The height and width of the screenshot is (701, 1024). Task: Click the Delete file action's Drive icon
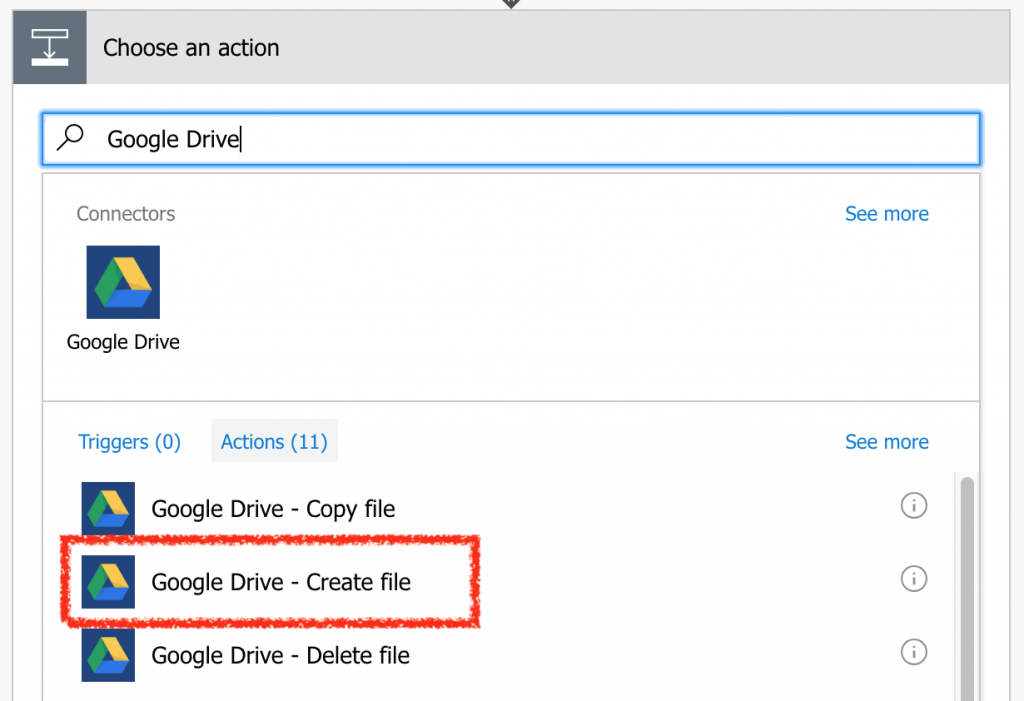point(108,655)
